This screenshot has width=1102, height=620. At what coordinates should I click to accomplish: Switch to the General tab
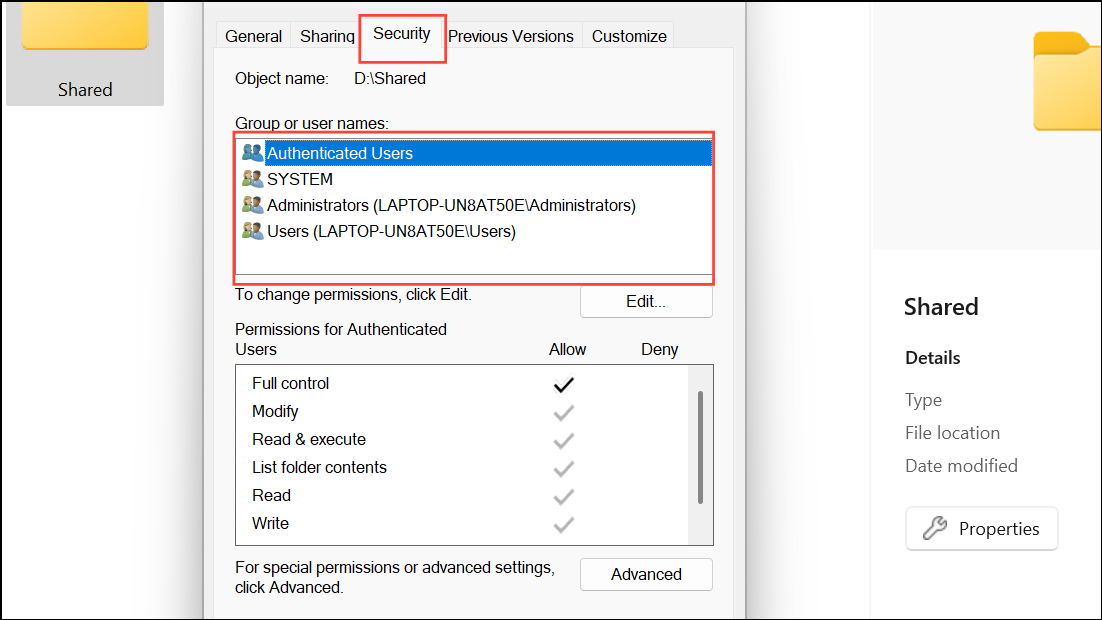(253, 35)
